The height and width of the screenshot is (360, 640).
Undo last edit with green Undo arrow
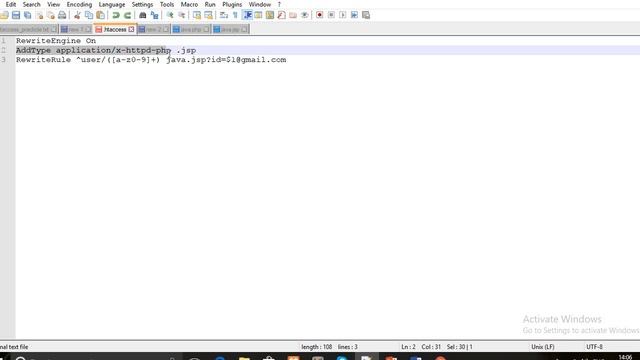(116, 15)
